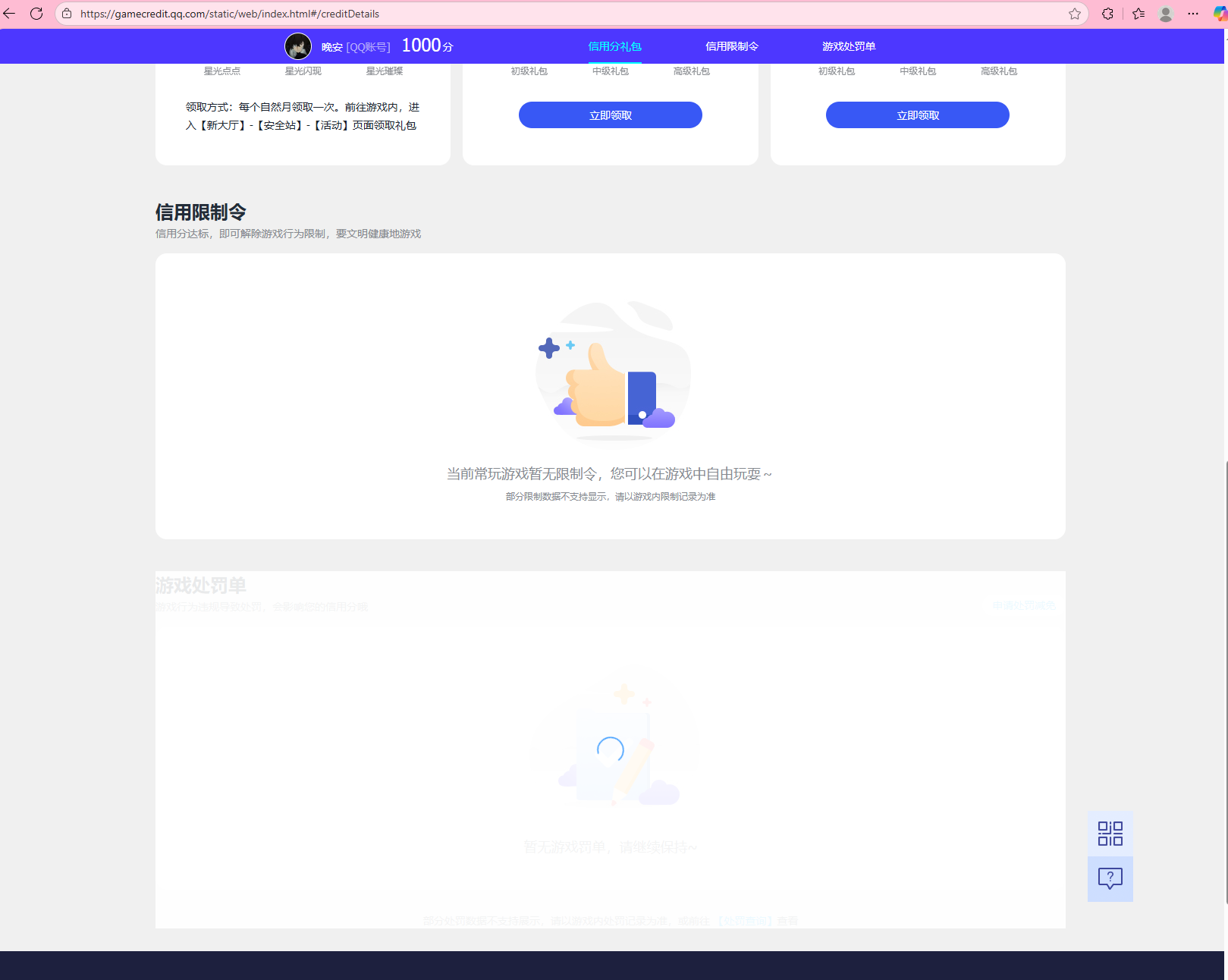Click the browser profile avatar icon
Image resolution: width=1228 pixels, height=980 pixels.
pos(1165,13)
